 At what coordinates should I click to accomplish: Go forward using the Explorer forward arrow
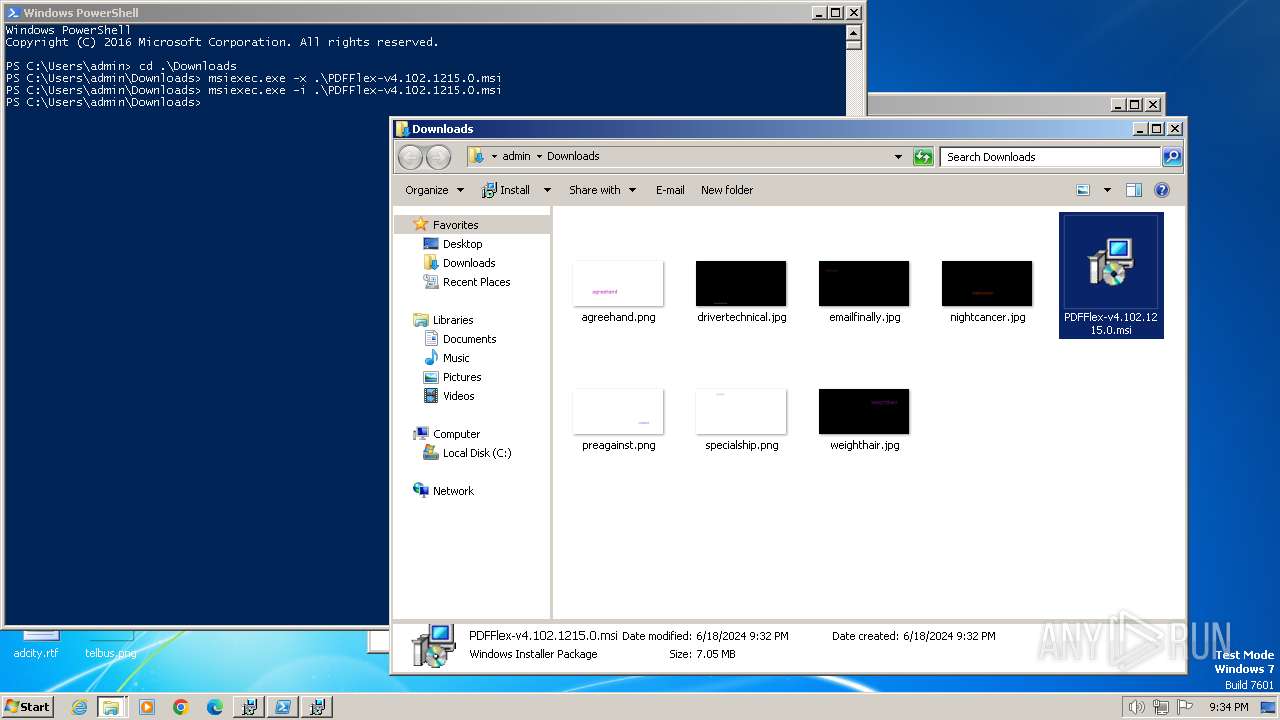pos(438,157)
